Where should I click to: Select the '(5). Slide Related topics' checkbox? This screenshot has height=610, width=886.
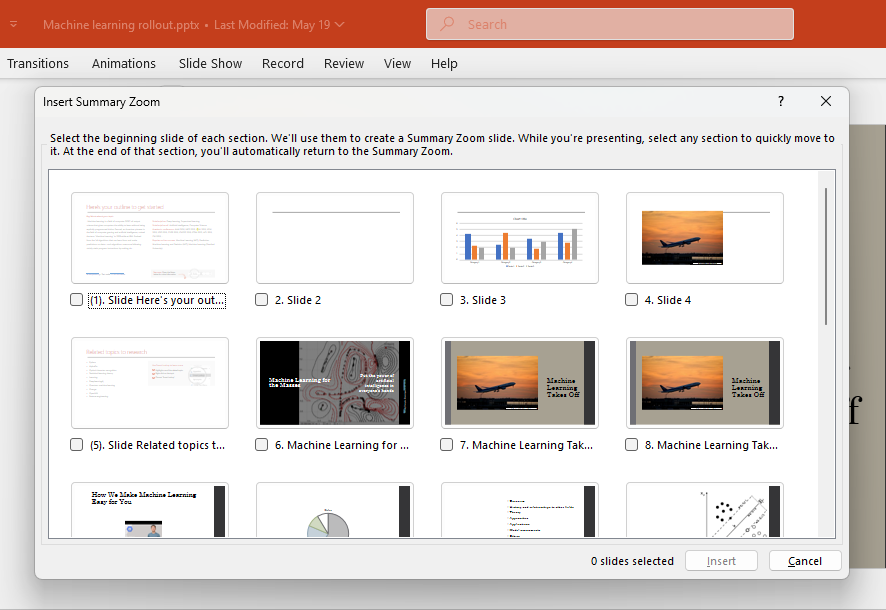pyautogui.click(x=76, y=444)
